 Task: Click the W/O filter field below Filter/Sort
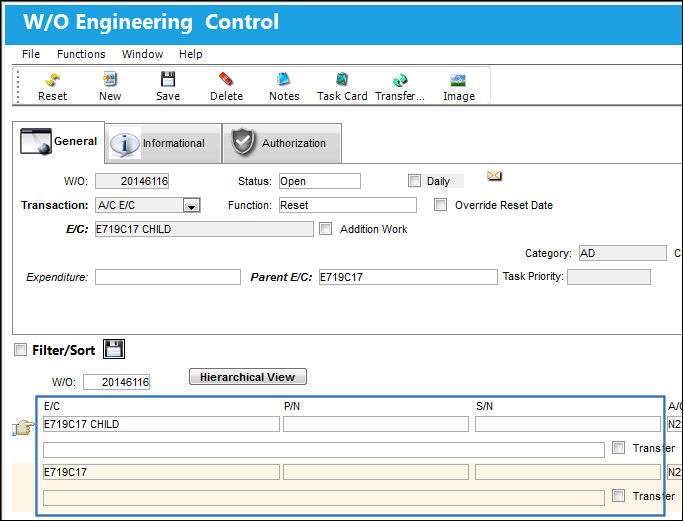tap(116, 382)
